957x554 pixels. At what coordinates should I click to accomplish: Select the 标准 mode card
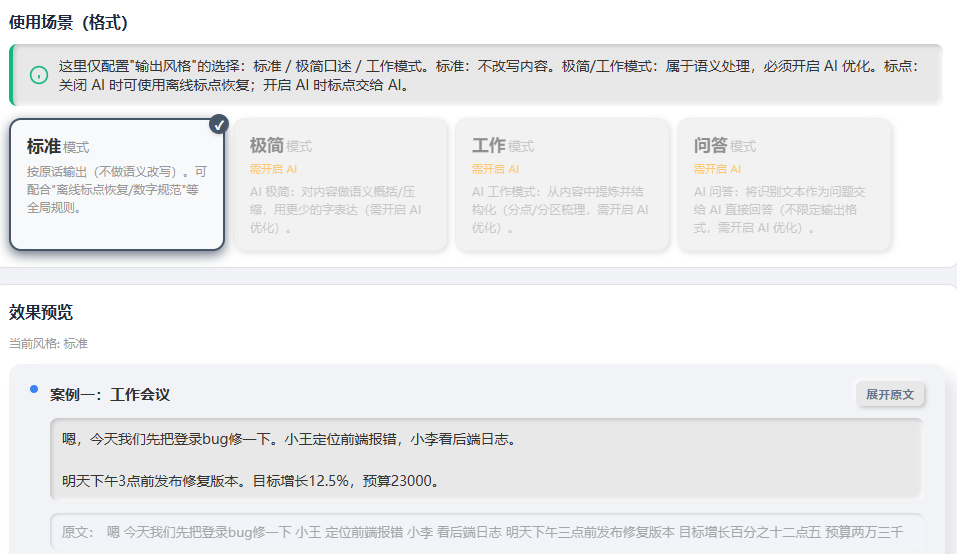click(x=117, y=184)
